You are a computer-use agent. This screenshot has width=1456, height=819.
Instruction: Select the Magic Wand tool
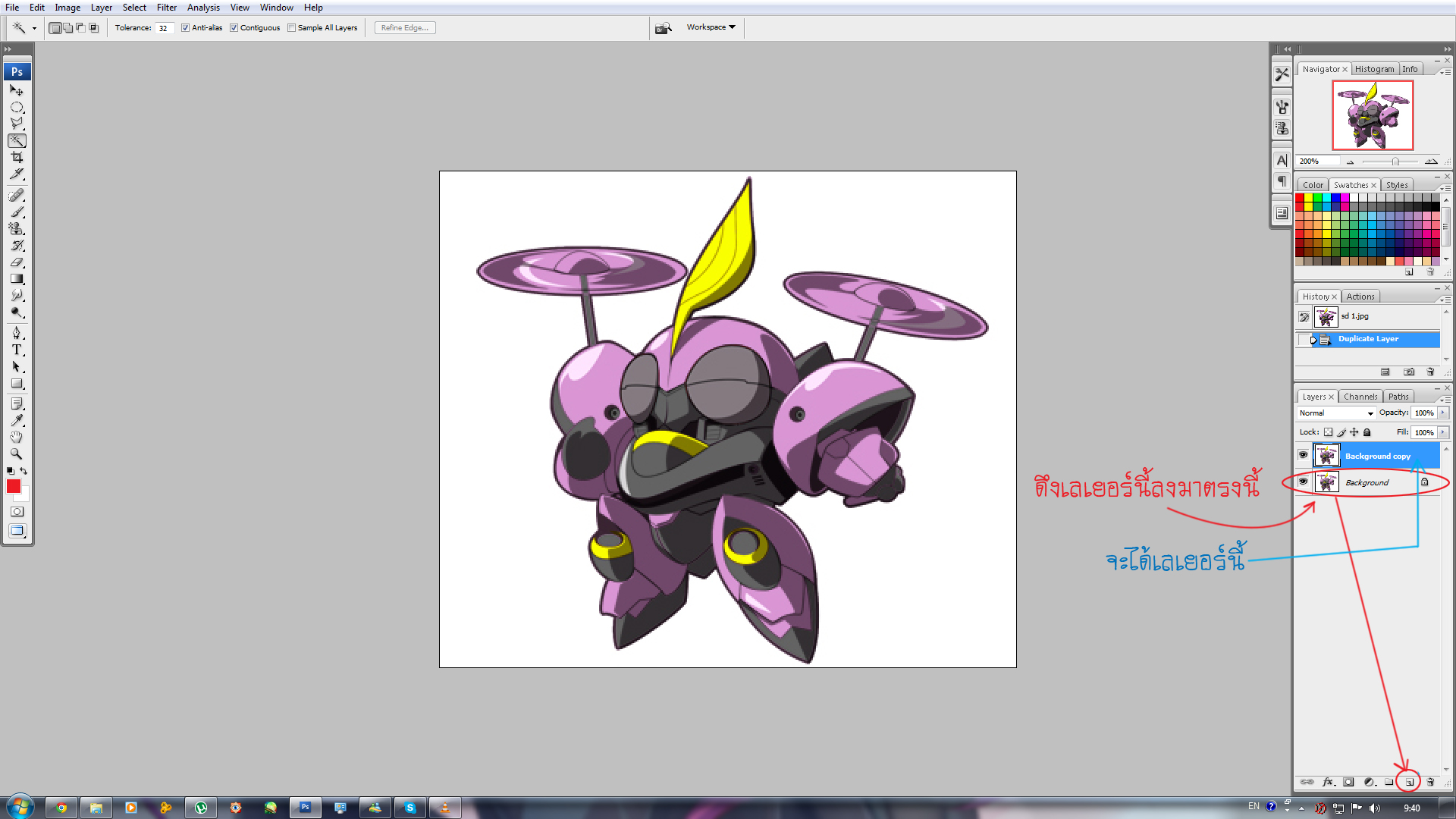[17, 140]
